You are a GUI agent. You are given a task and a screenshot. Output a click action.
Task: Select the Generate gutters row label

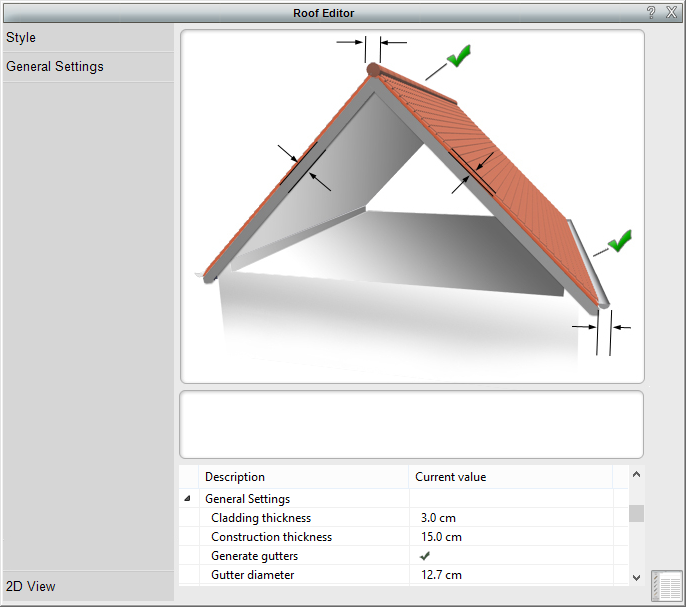[x=254, y=556]
